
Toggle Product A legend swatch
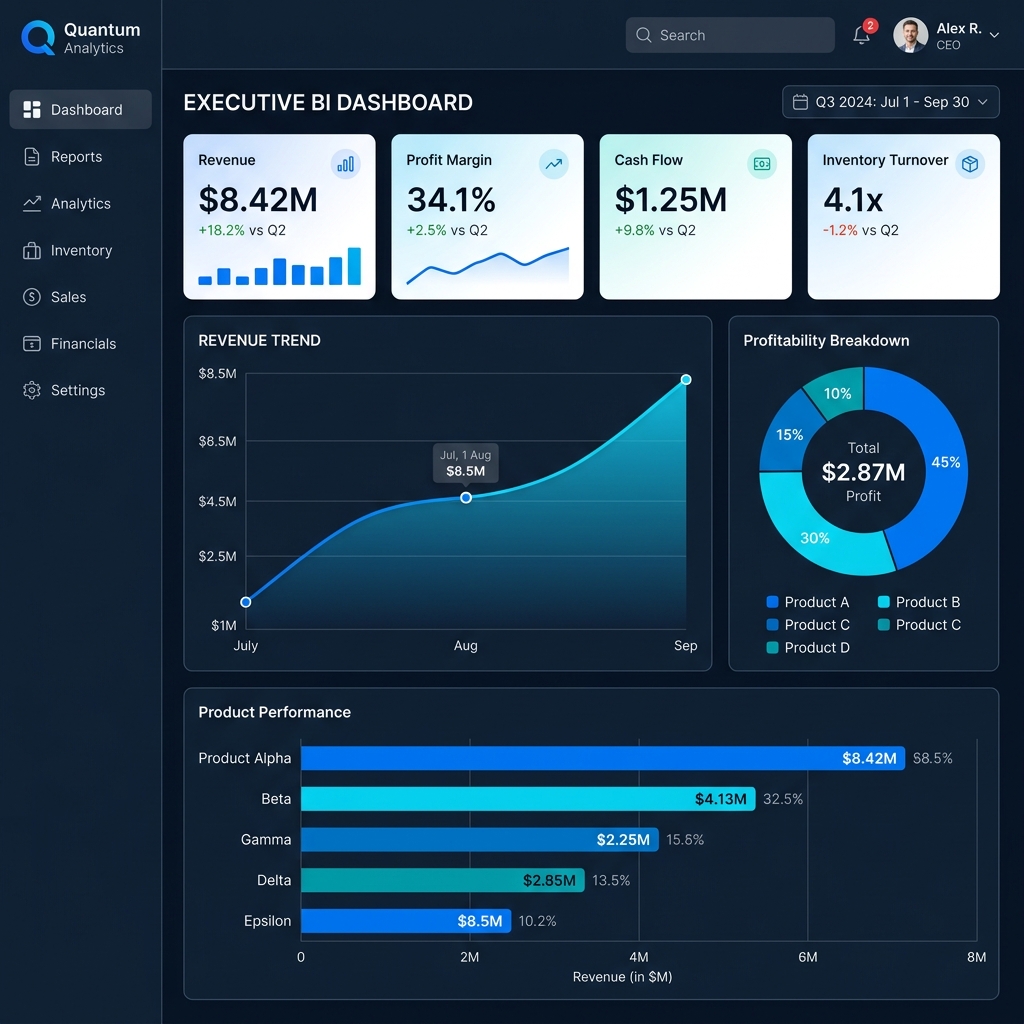click(x=773, y=601)
